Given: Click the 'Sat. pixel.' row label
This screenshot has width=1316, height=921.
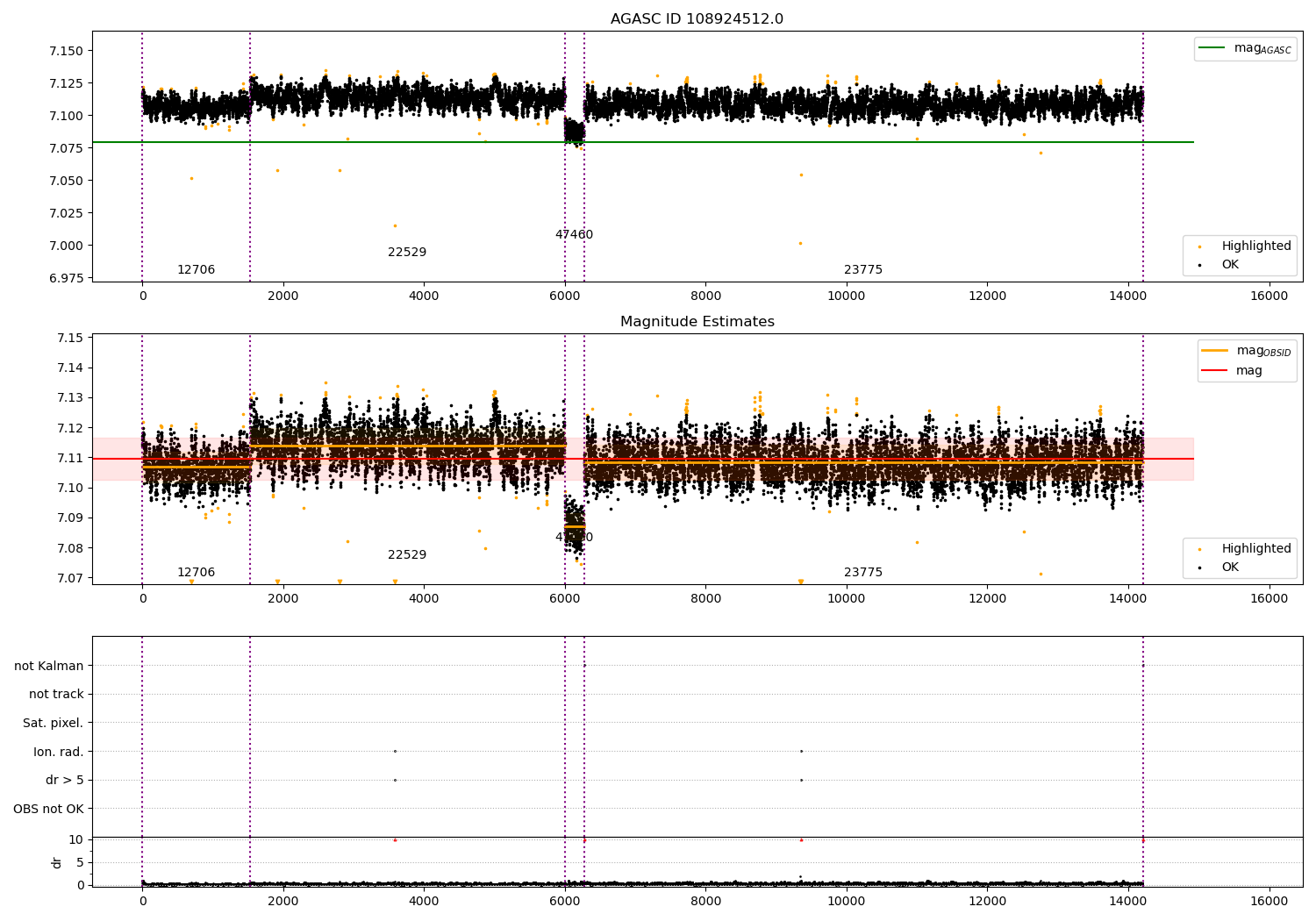Looking at the screenshot, I should [x=54, y=723].
